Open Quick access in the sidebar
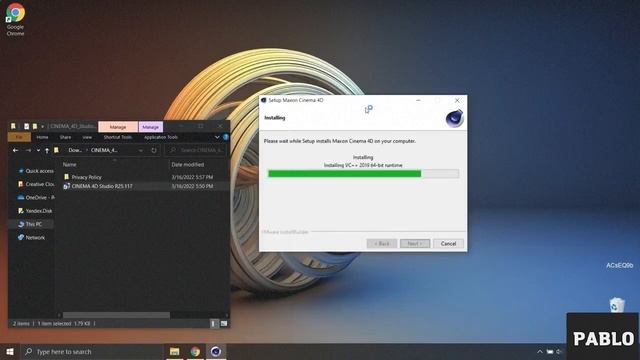The image size is (640, 360). (36, 171)
